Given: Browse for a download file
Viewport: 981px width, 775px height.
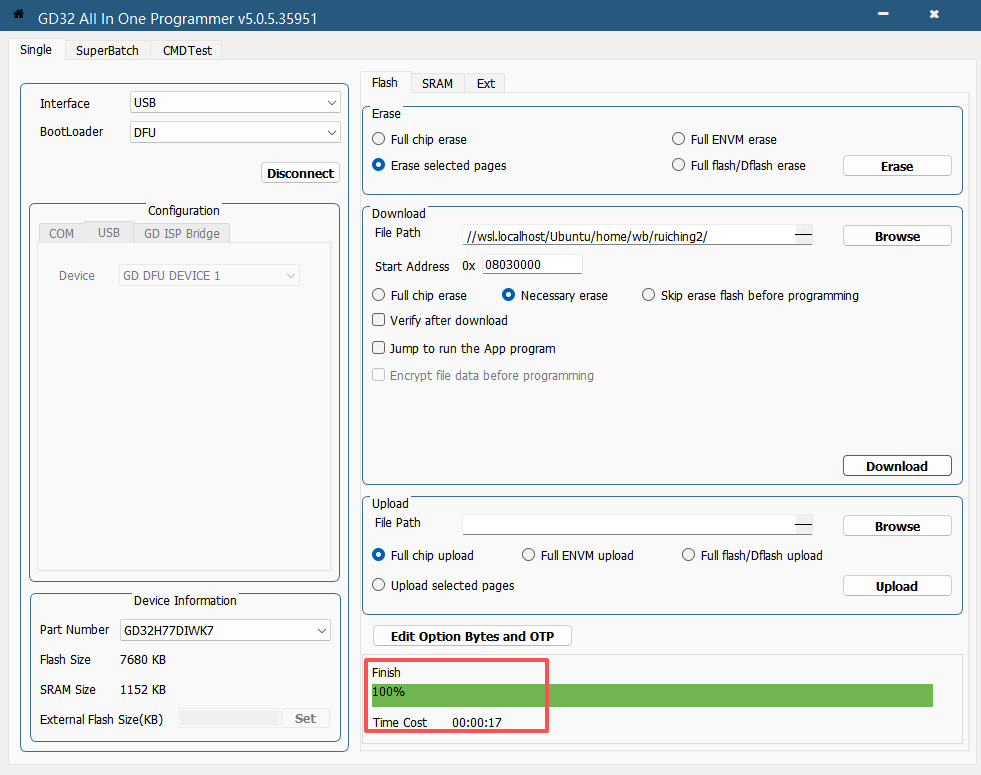Looking at the screenshot, I should (x=897, y=236).
